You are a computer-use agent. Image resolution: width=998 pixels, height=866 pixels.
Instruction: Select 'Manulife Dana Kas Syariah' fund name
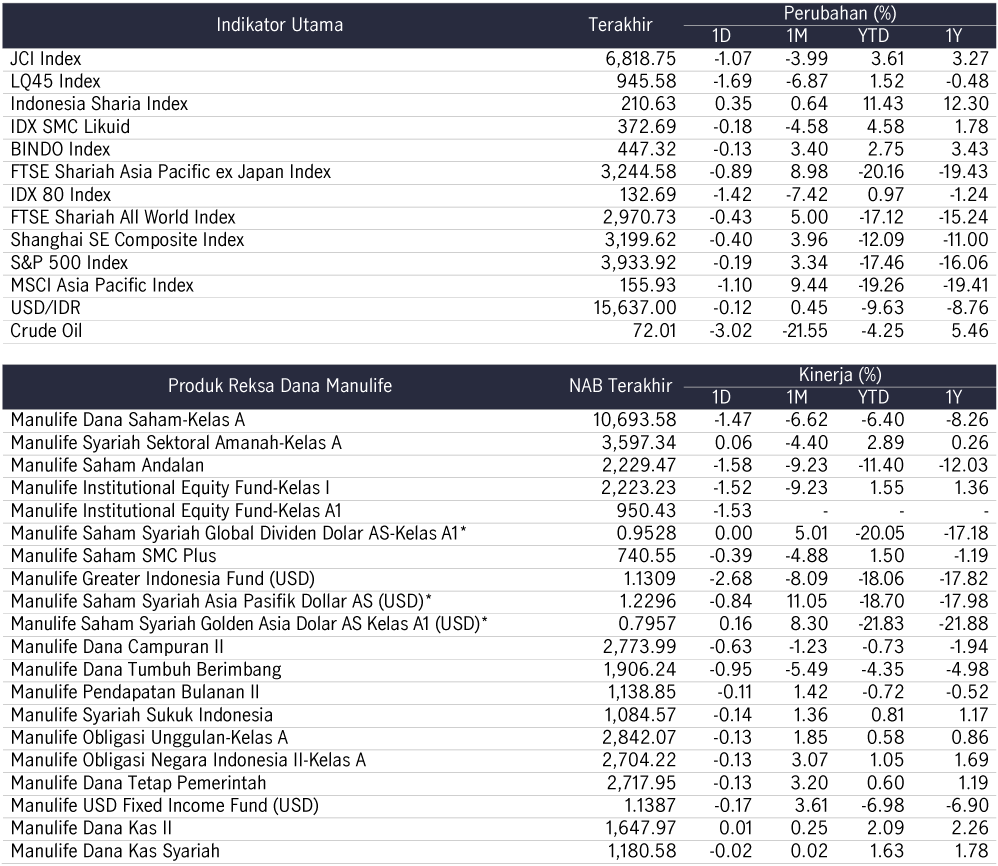115,851
